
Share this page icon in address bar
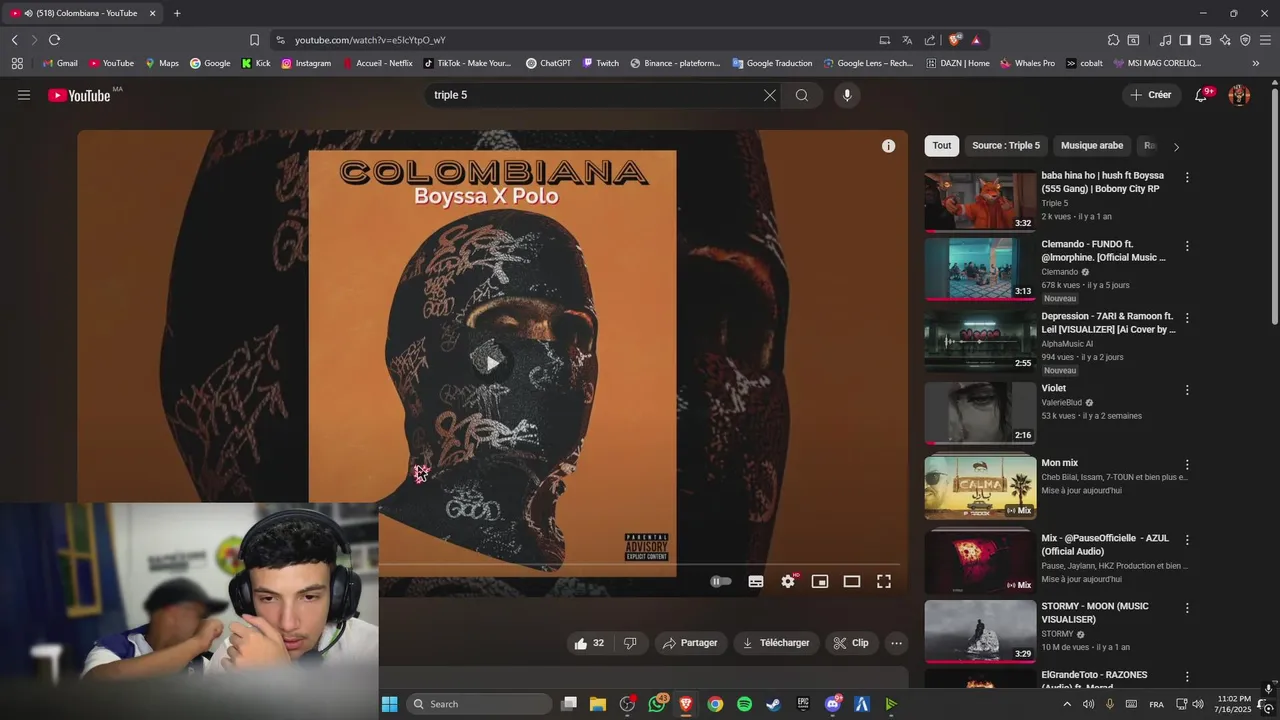(x=930, y=40)
